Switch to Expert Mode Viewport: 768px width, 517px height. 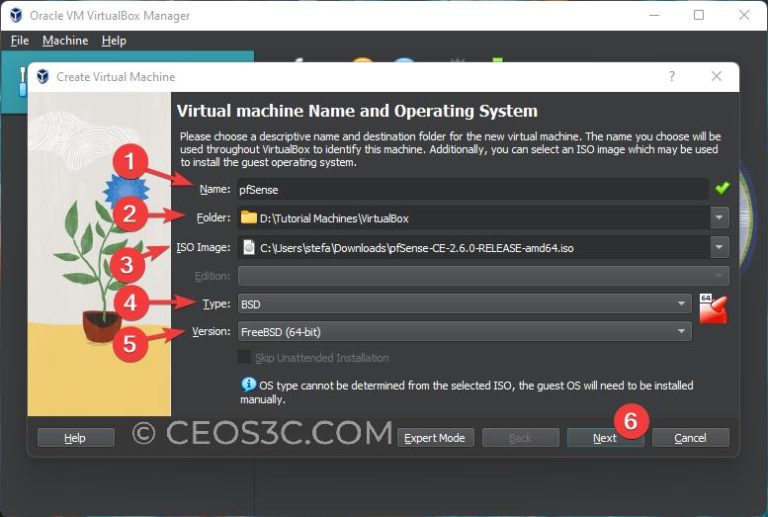(435, 438)
